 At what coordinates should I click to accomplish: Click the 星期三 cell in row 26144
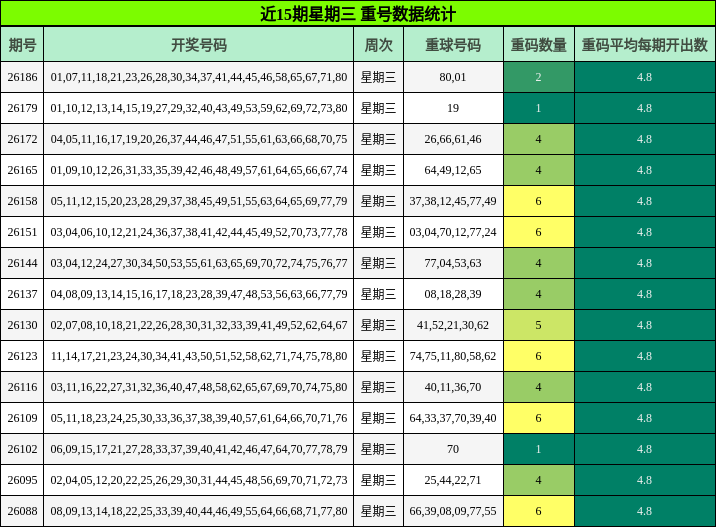coord(378,264)
